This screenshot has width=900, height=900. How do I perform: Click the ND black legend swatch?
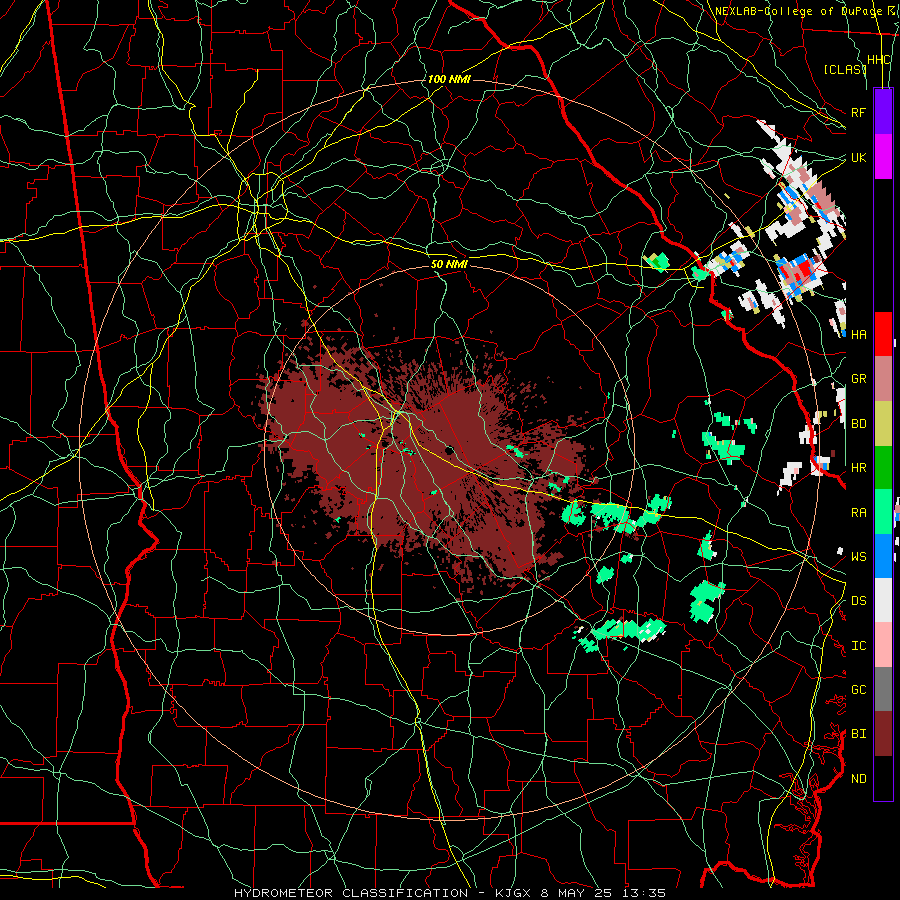tap(883, 778)
